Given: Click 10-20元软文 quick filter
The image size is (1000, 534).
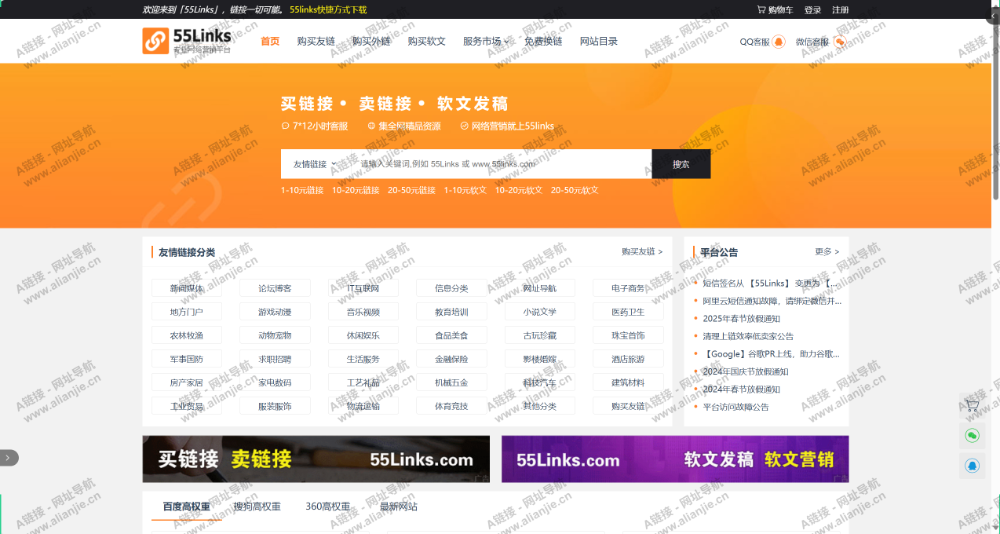Looking at the screenshot, I should tap(518, 190).
